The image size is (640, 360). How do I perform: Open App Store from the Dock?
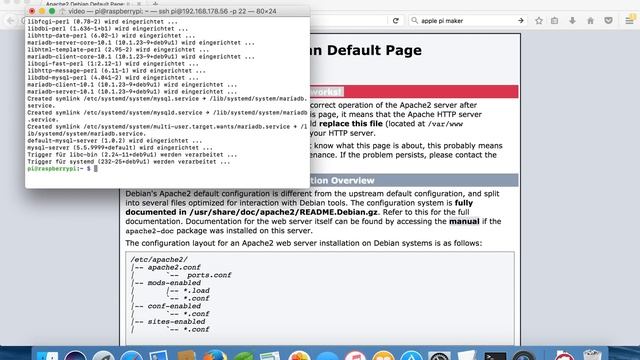(x=411, y=356)
